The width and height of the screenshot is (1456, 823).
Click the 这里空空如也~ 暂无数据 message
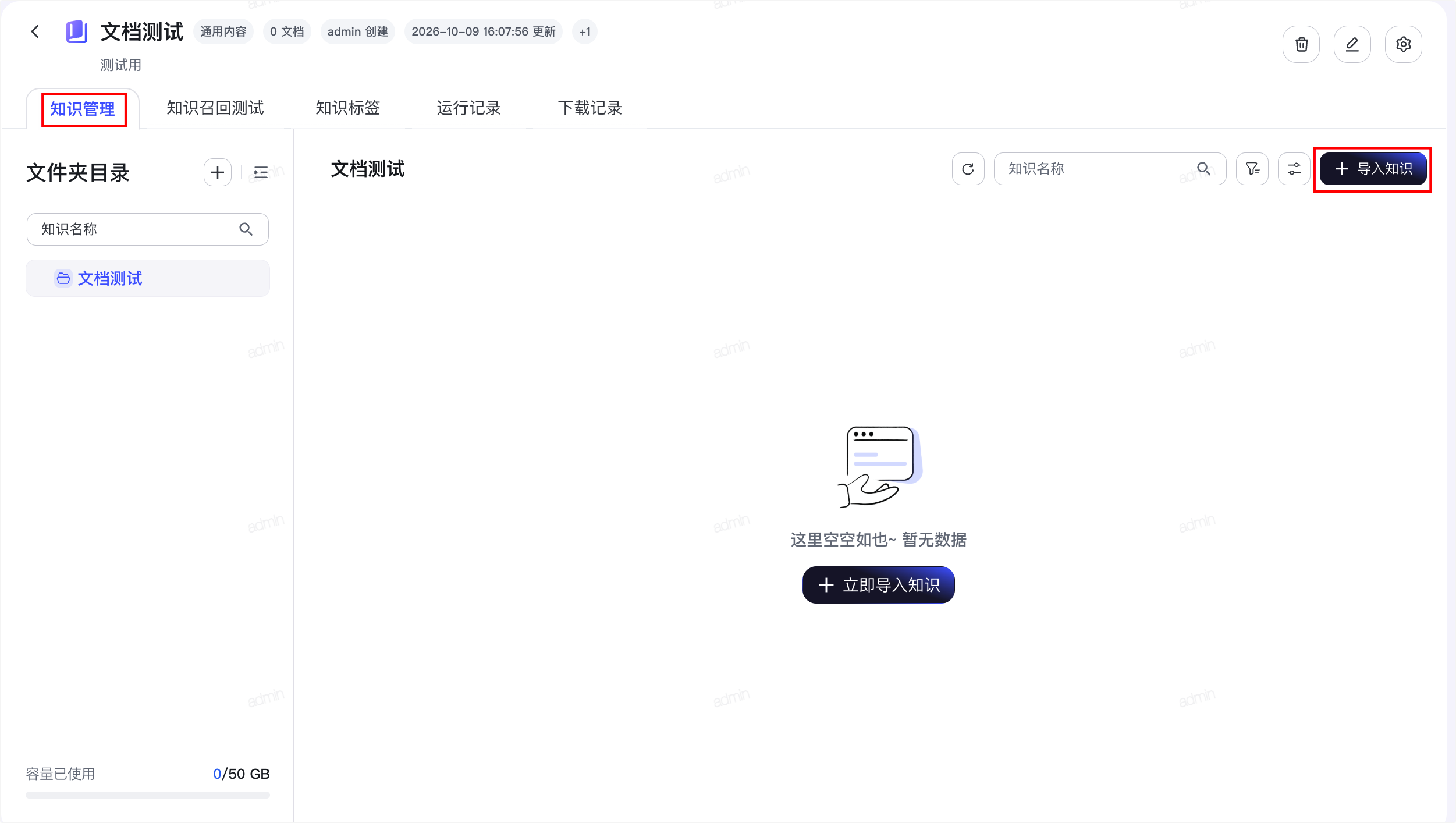coord(878,540)
